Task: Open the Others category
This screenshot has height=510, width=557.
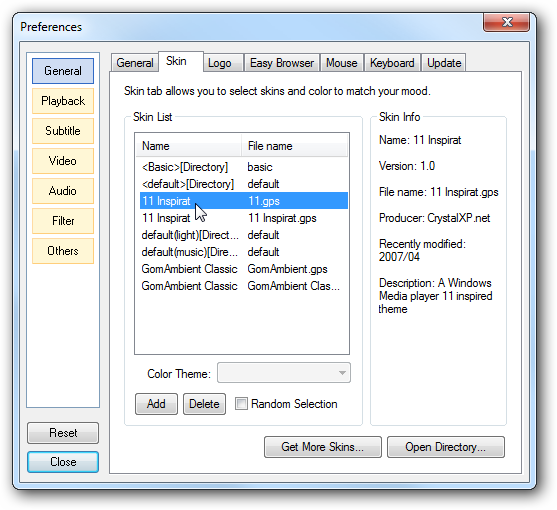Action: 63,251
